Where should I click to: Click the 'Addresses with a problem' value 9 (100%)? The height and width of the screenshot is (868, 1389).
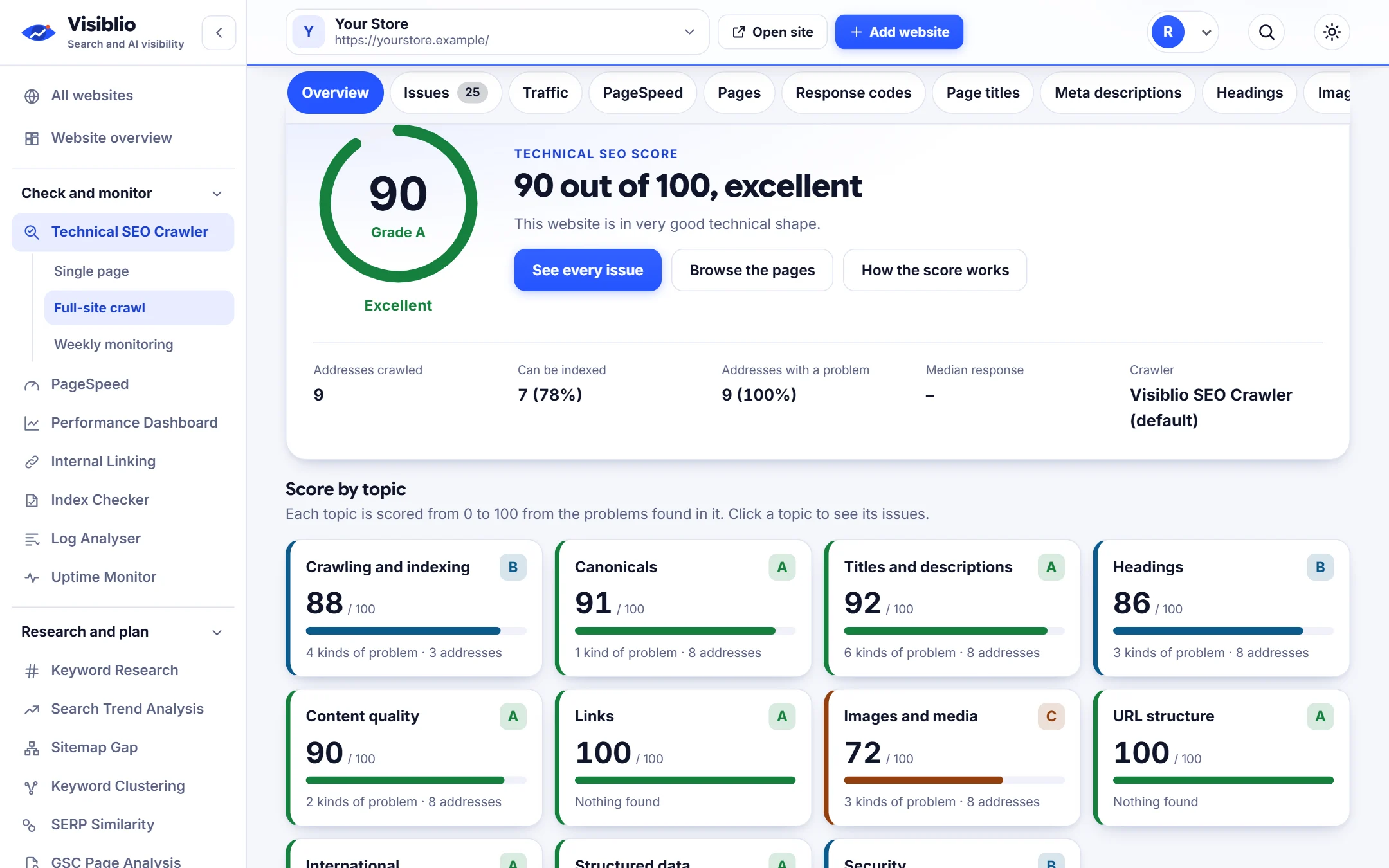tap(759, 395)
